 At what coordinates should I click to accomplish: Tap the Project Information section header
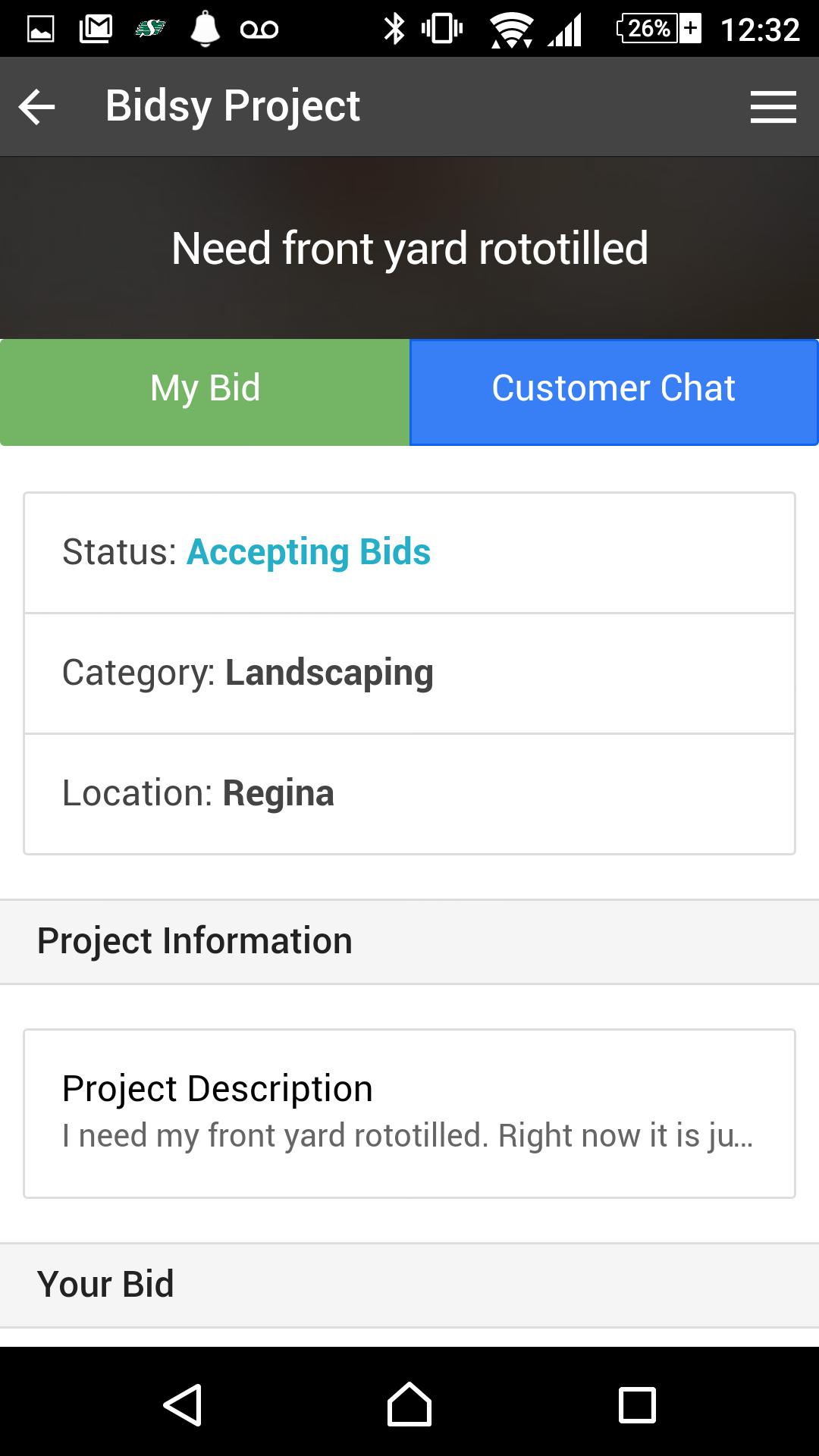pos(409,942)
